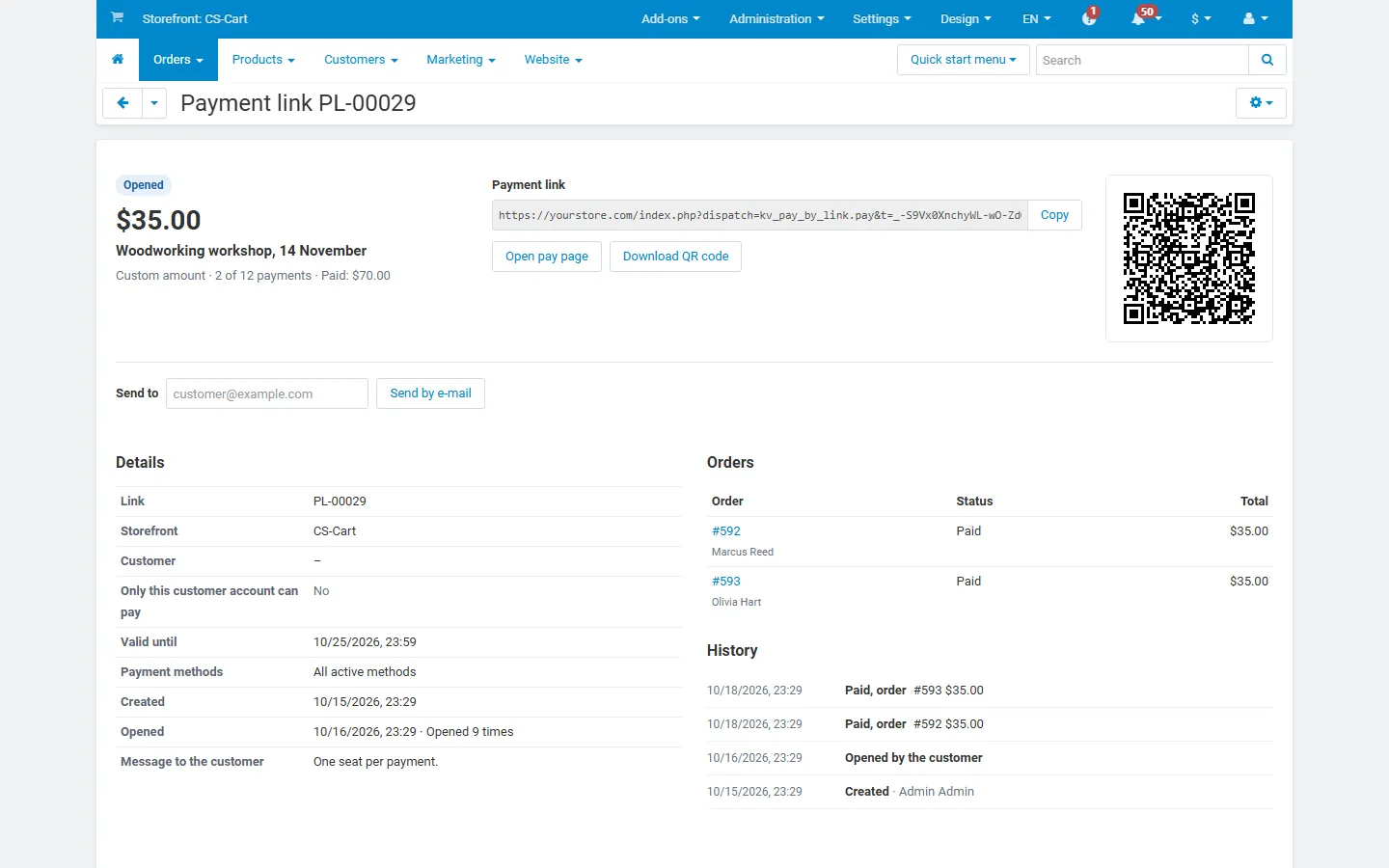
Task: Click the search magnifier button
Action: pos(1267,60)
